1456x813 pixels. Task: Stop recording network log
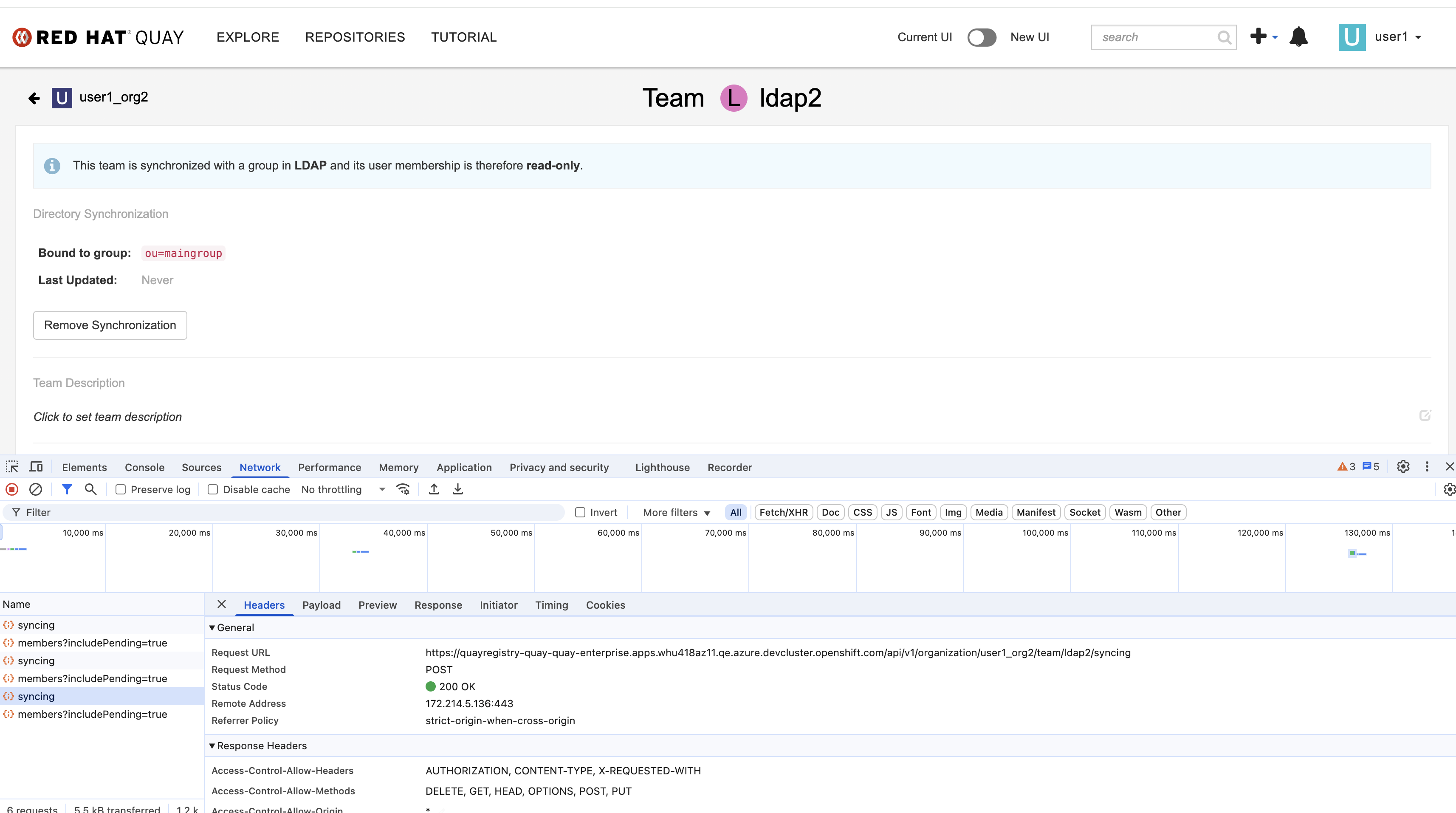tap(12, 490)
